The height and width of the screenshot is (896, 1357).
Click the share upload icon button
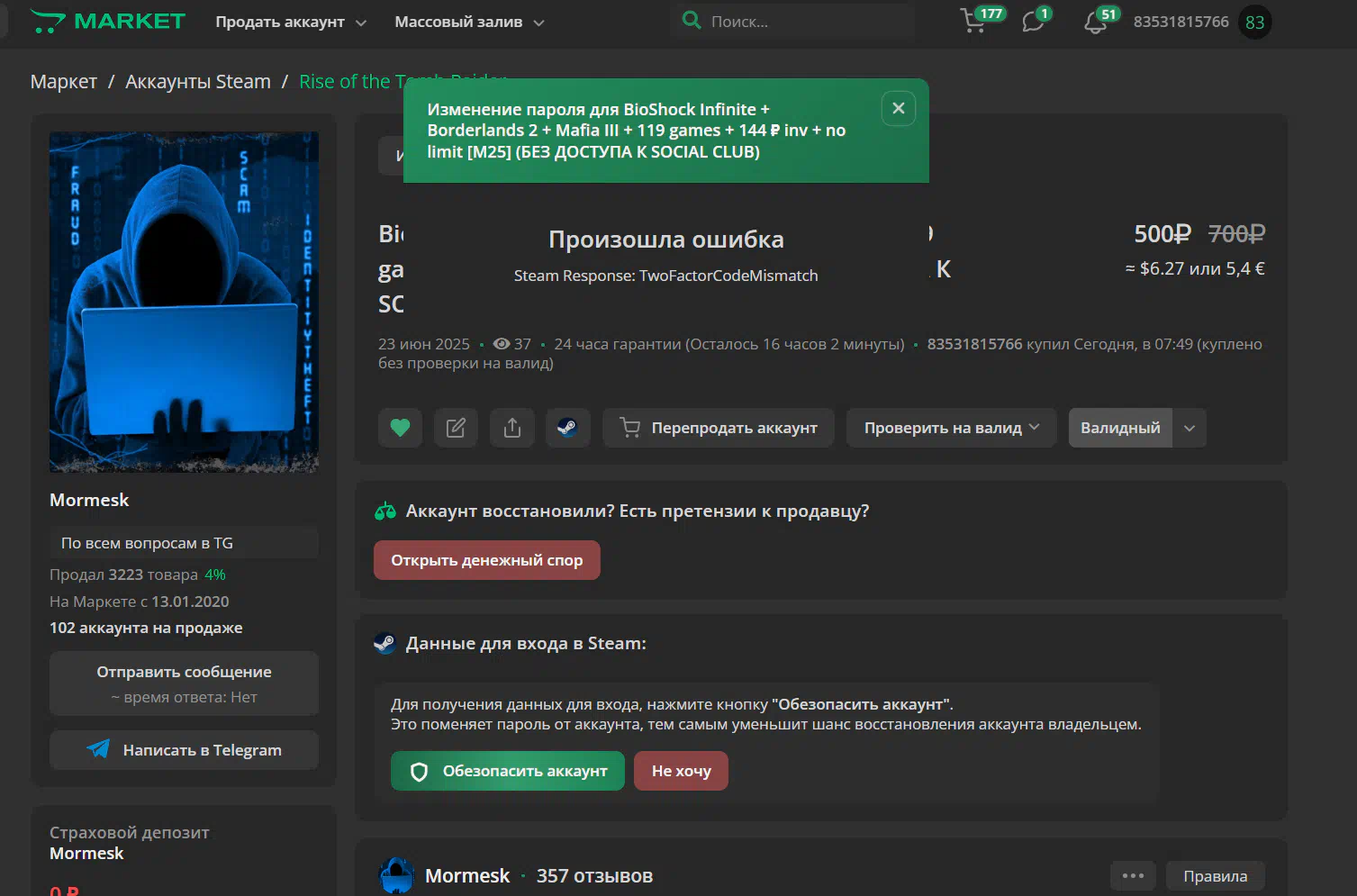[x=512, y=428]
